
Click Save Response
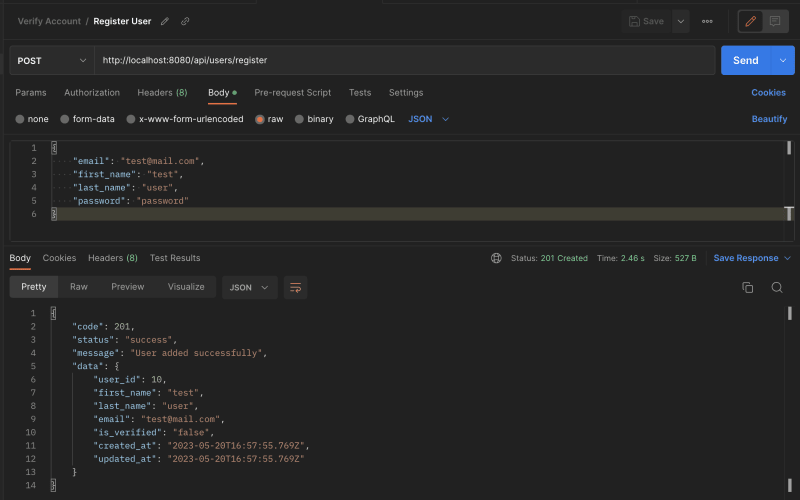point(745,258)
